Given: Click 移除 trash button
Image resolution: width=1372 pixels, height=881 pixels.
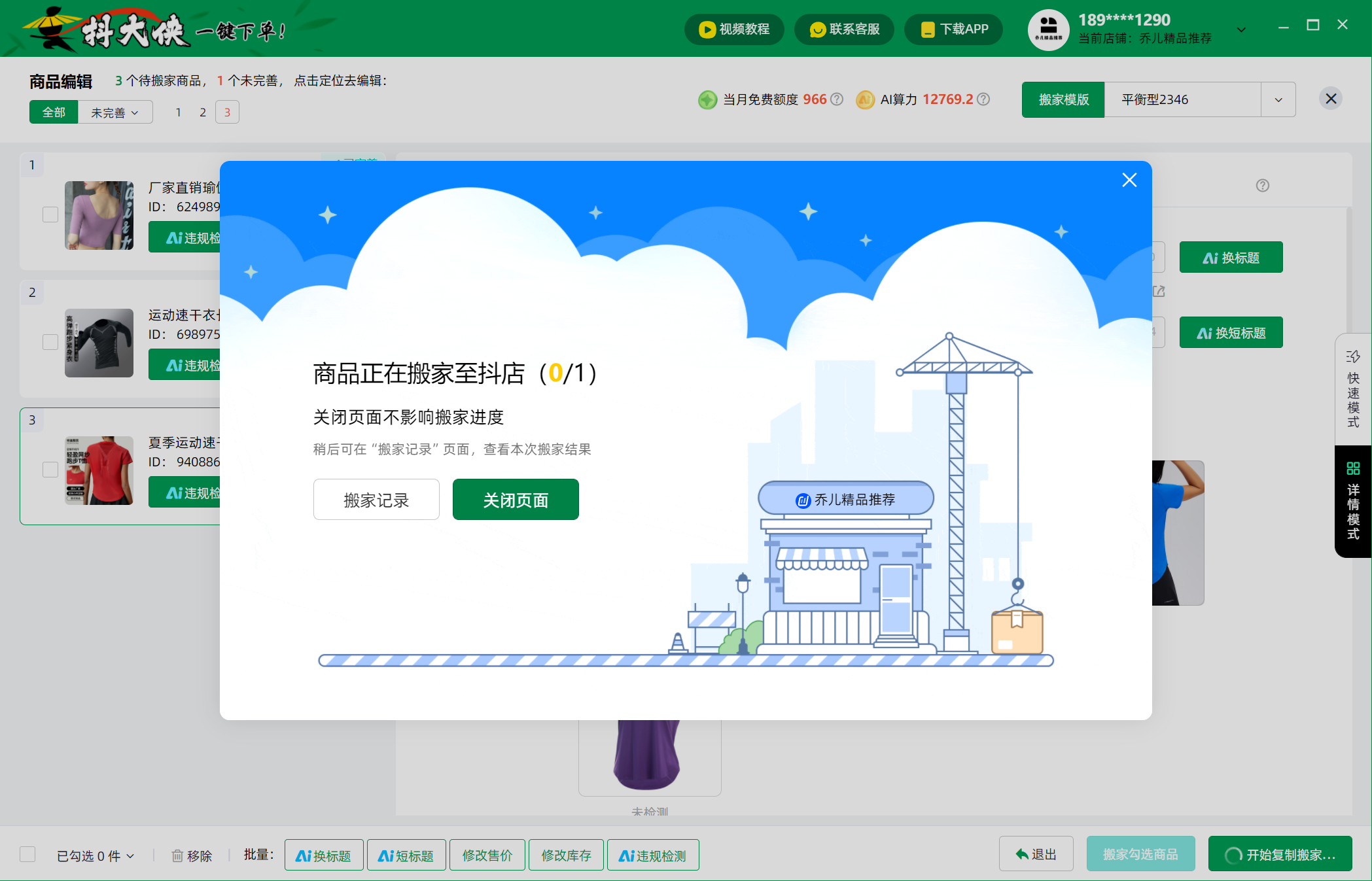Looking at the screenshot, I should coord(192,855).
